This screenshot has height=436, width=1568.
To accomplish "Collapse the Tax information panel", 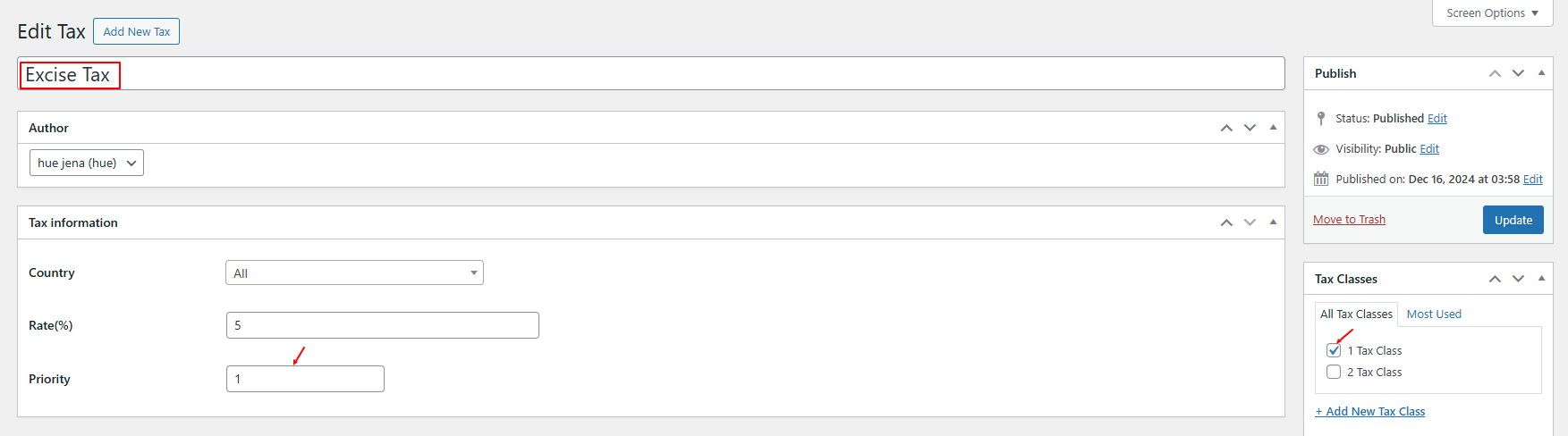I will pos(1273,222).
